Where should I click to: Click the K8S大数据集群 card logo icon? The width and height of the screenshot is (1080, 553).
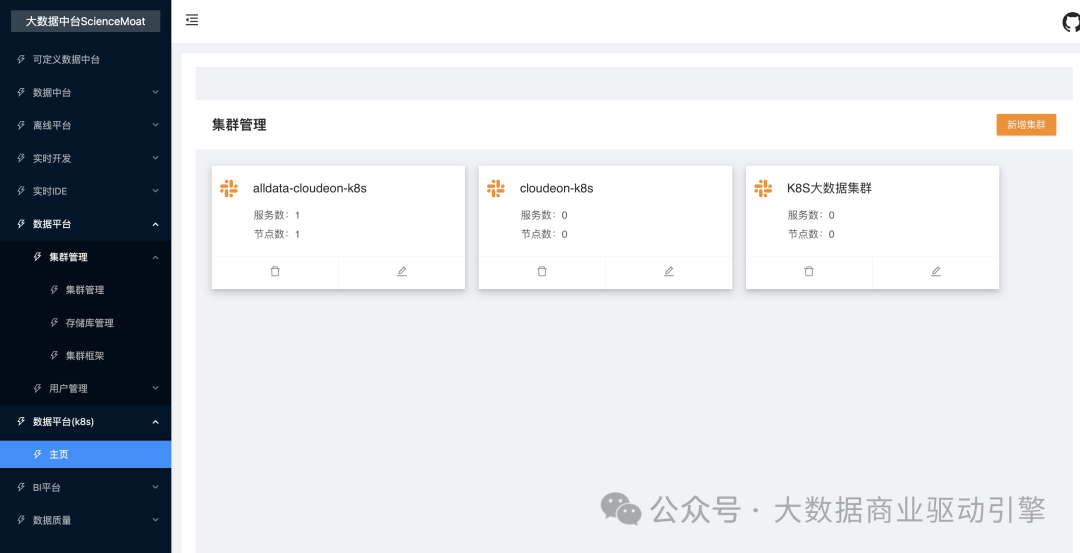763,188
